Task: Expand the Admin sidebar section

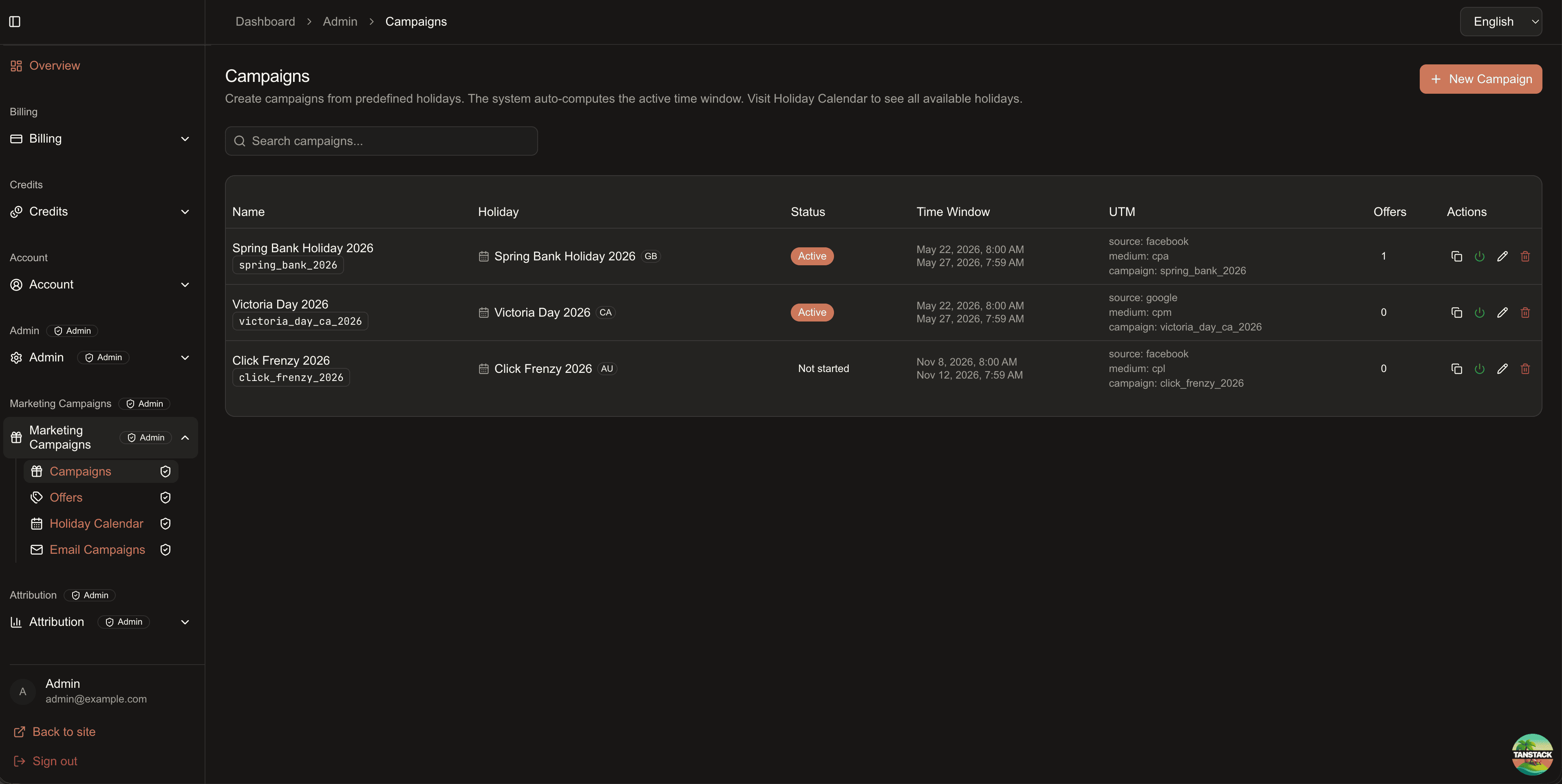Action: pos(100,358)
